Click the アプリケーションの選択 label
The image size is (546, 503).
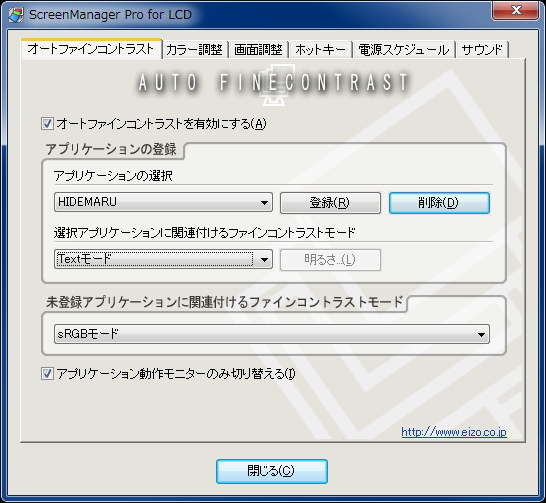113,176
